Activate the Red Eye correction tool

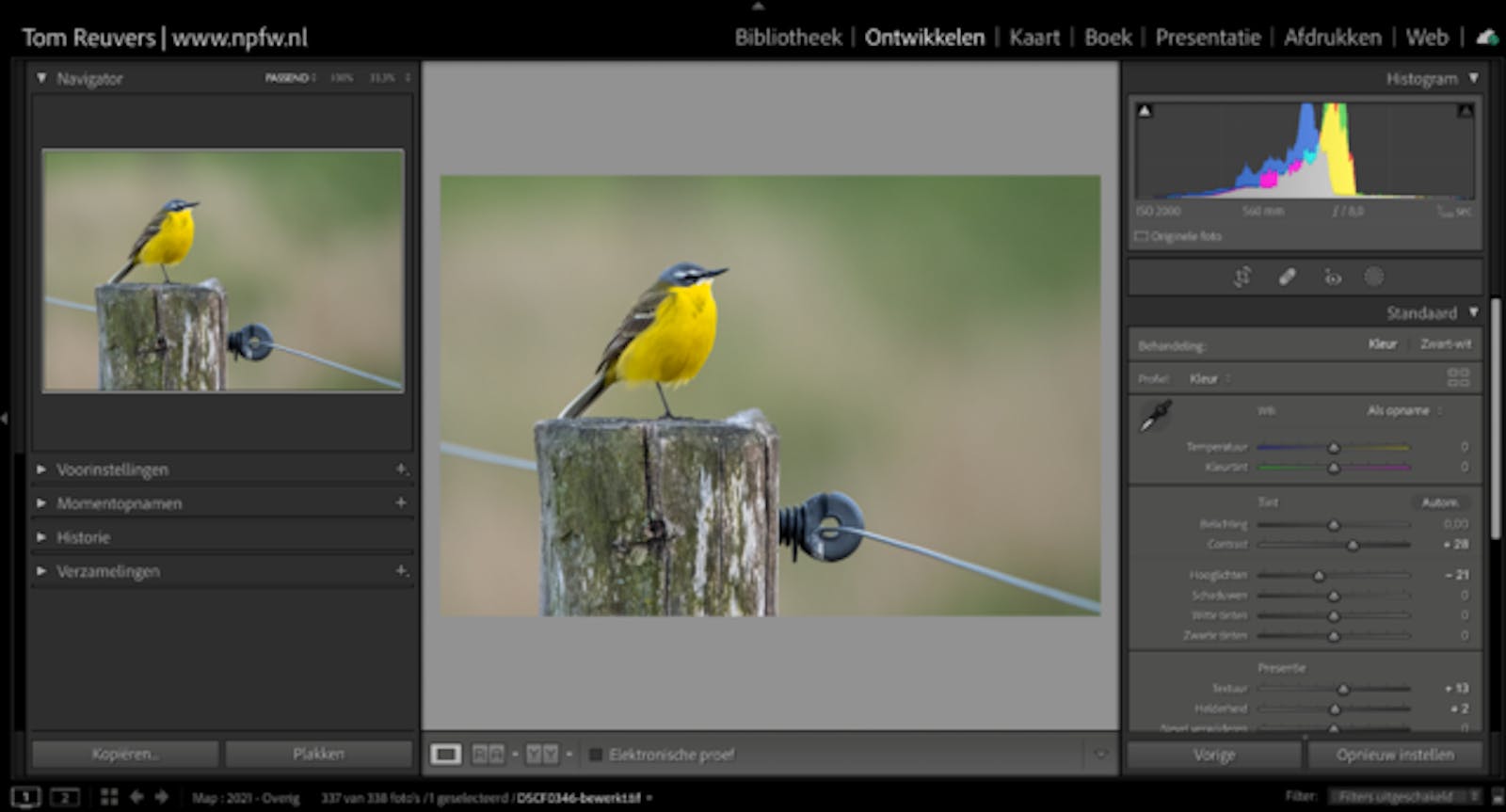pos(1333,277)
